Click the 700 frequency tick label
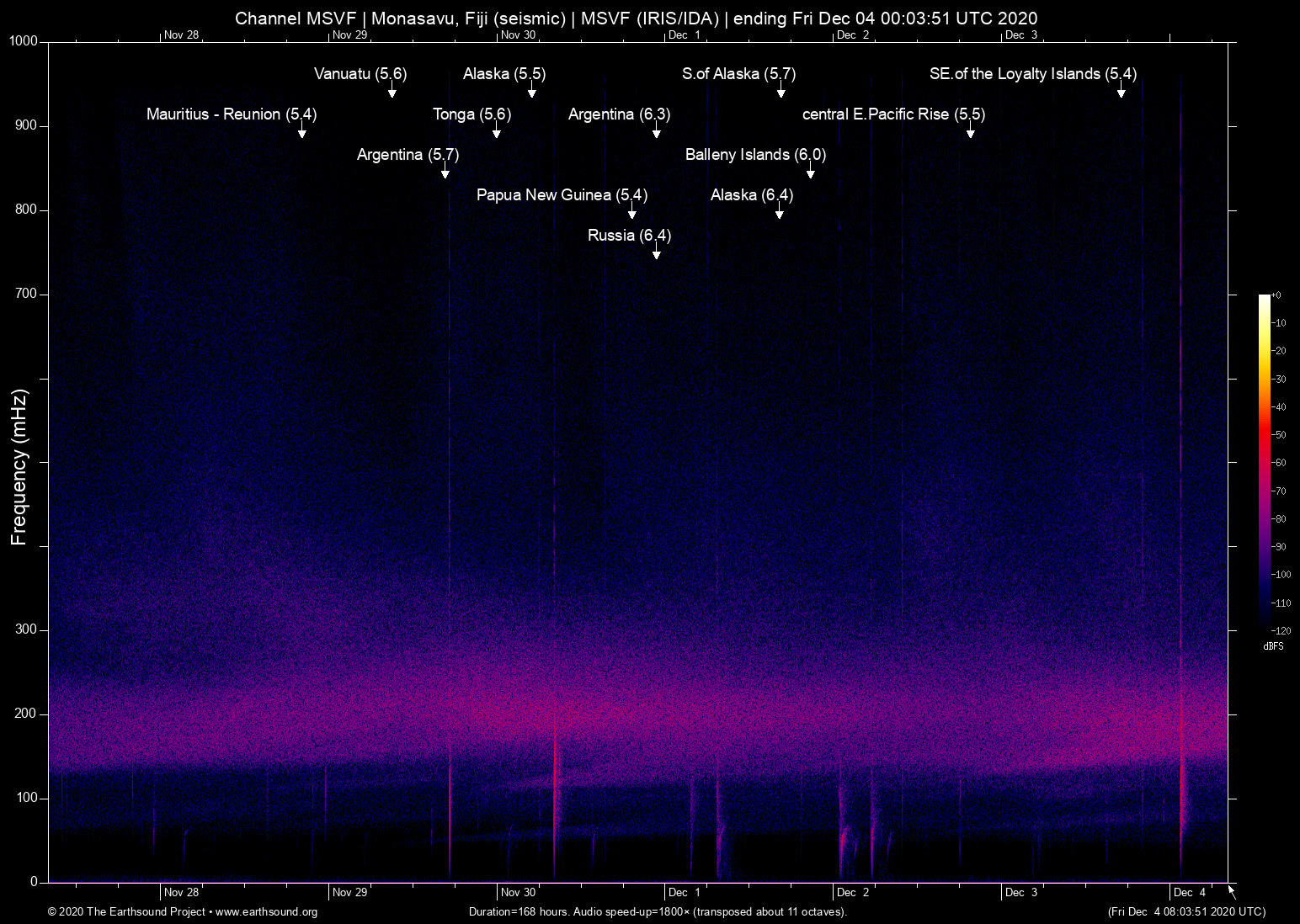1300x924 pixels. [x=26, y=294]
